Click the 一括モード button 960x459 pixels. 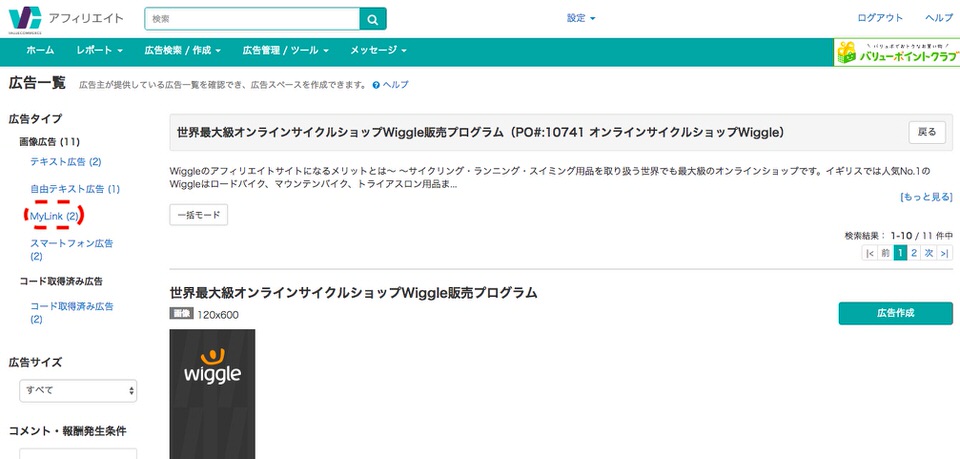point(198,215)
